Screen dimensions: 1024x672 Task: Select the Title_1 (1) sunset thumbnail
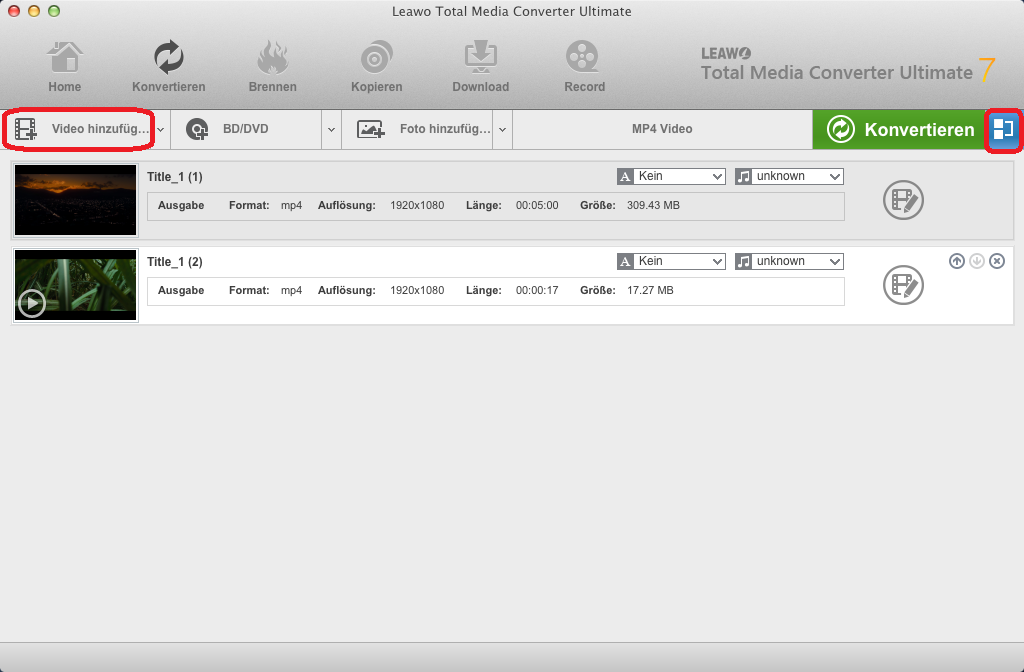tap(76, 200)
